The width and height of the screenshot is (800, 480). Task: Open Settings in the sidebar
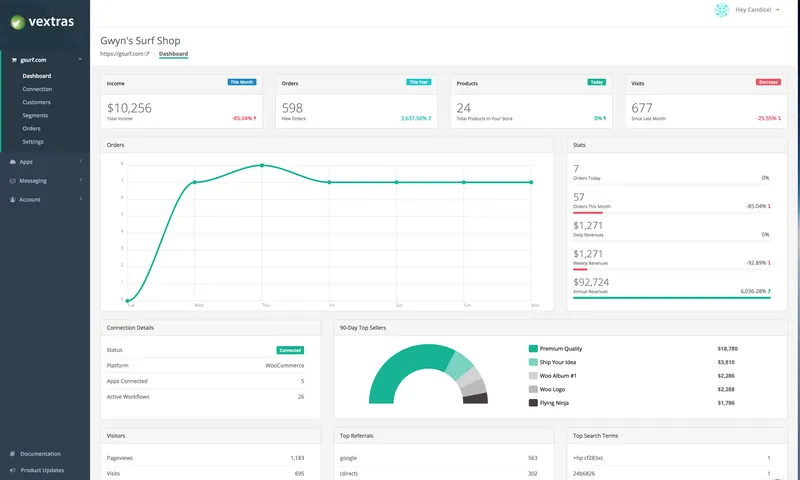(x=33, y=142)
